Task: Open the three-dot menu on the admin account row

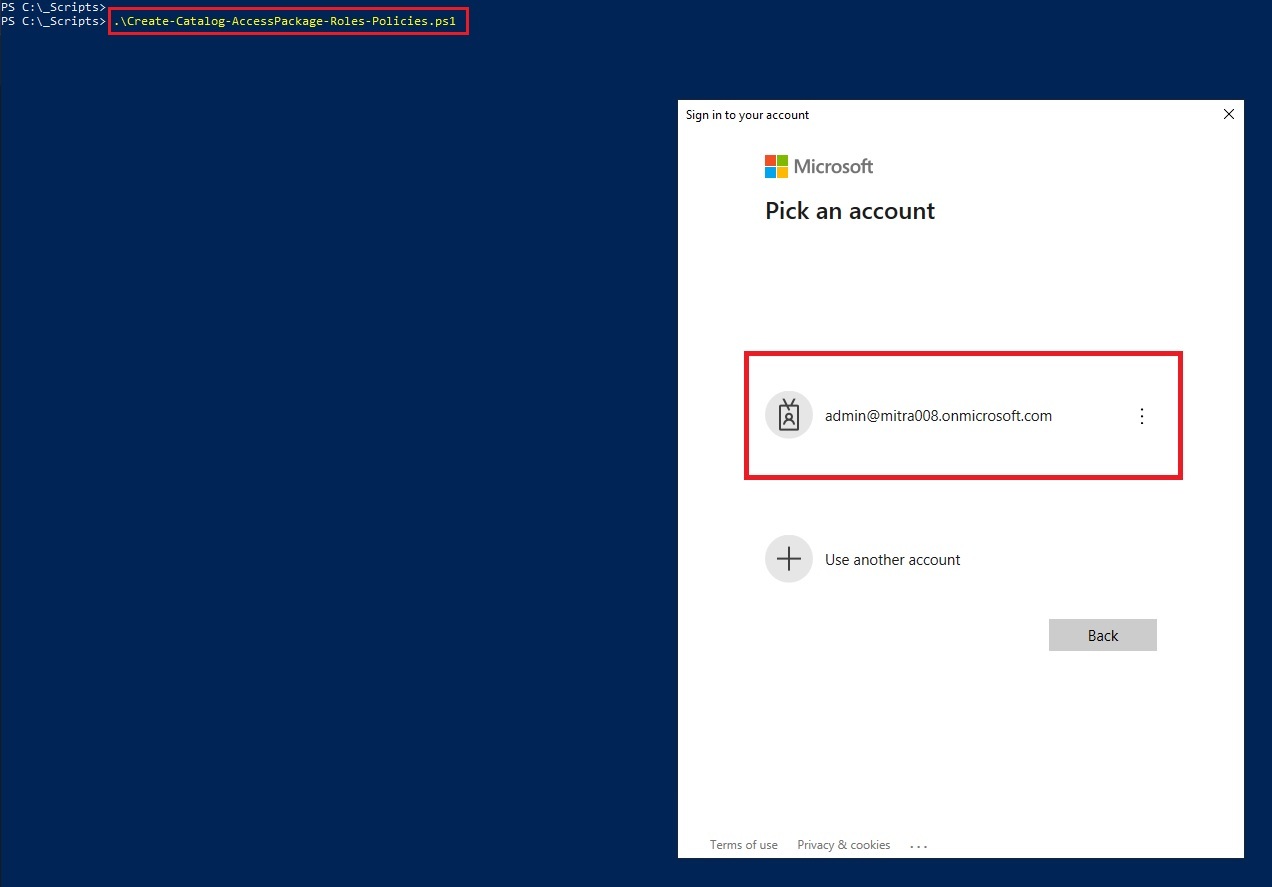Action: [1142, 416]
